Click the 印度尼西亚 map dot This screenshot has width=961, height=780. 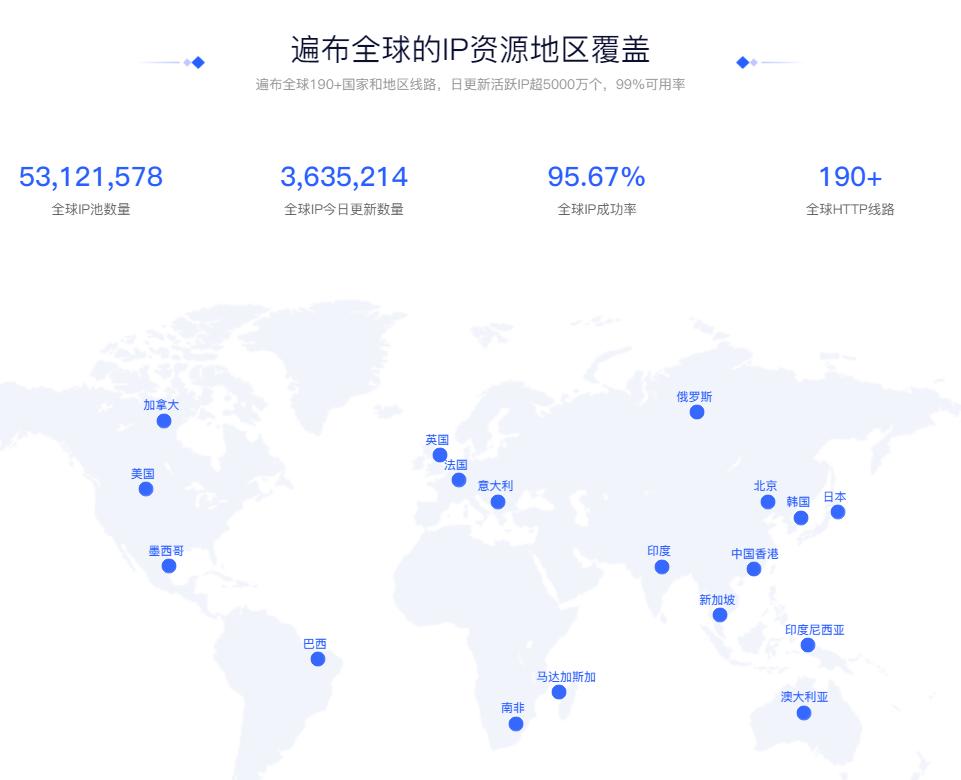pos(806,645)
